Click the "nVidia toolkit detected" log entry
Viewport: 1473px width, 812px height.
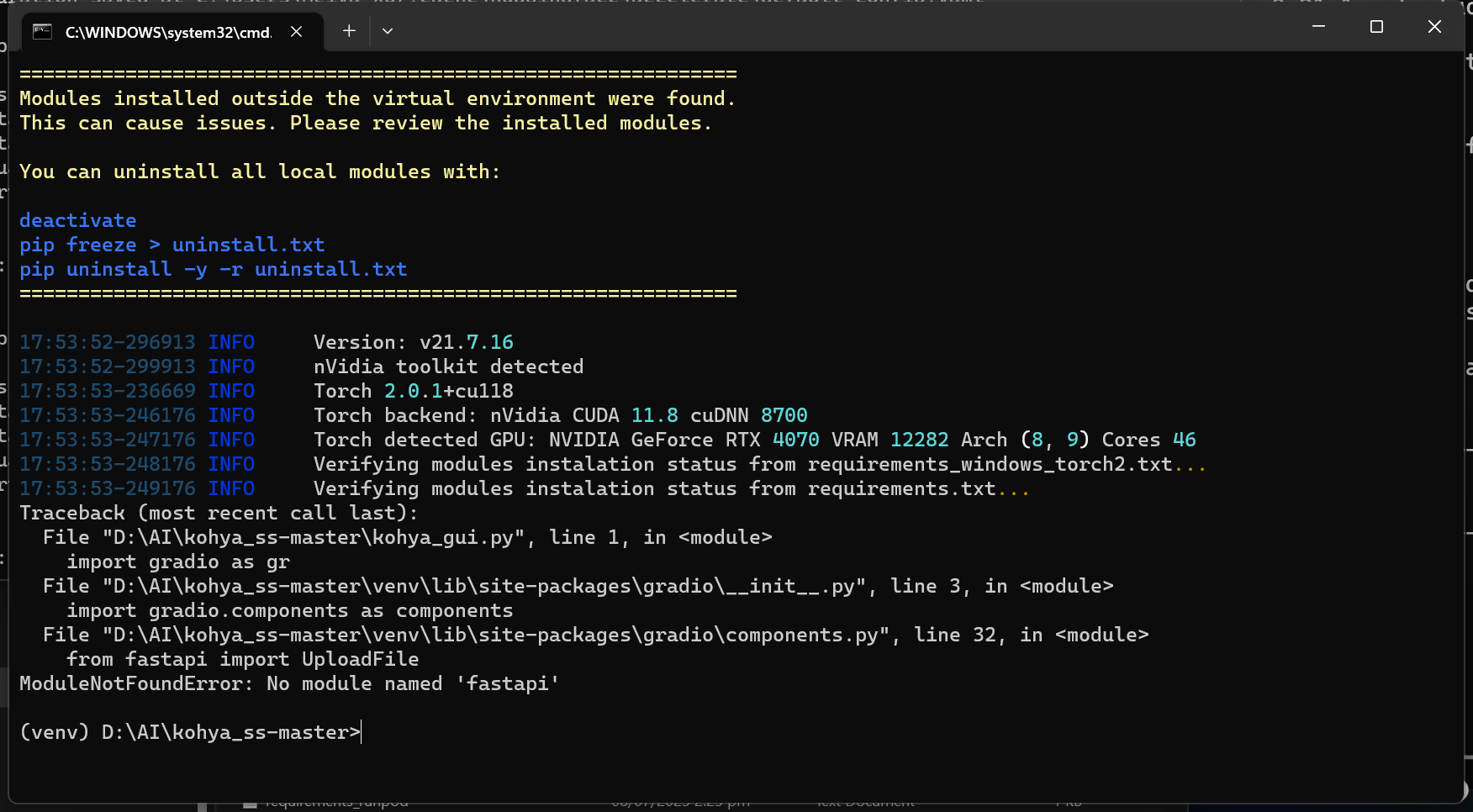(448, 366)
